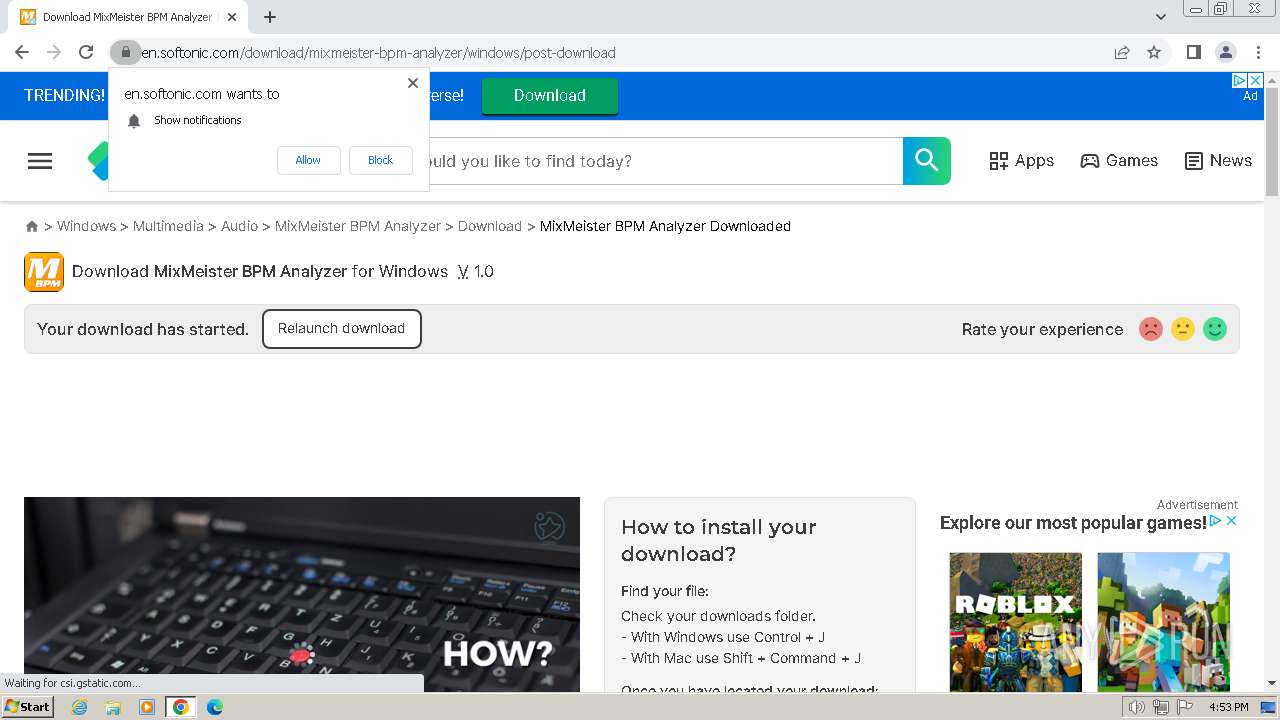Share this page icon in address bar
This screenshot has height=720, width=1280.
[1122, 52]
